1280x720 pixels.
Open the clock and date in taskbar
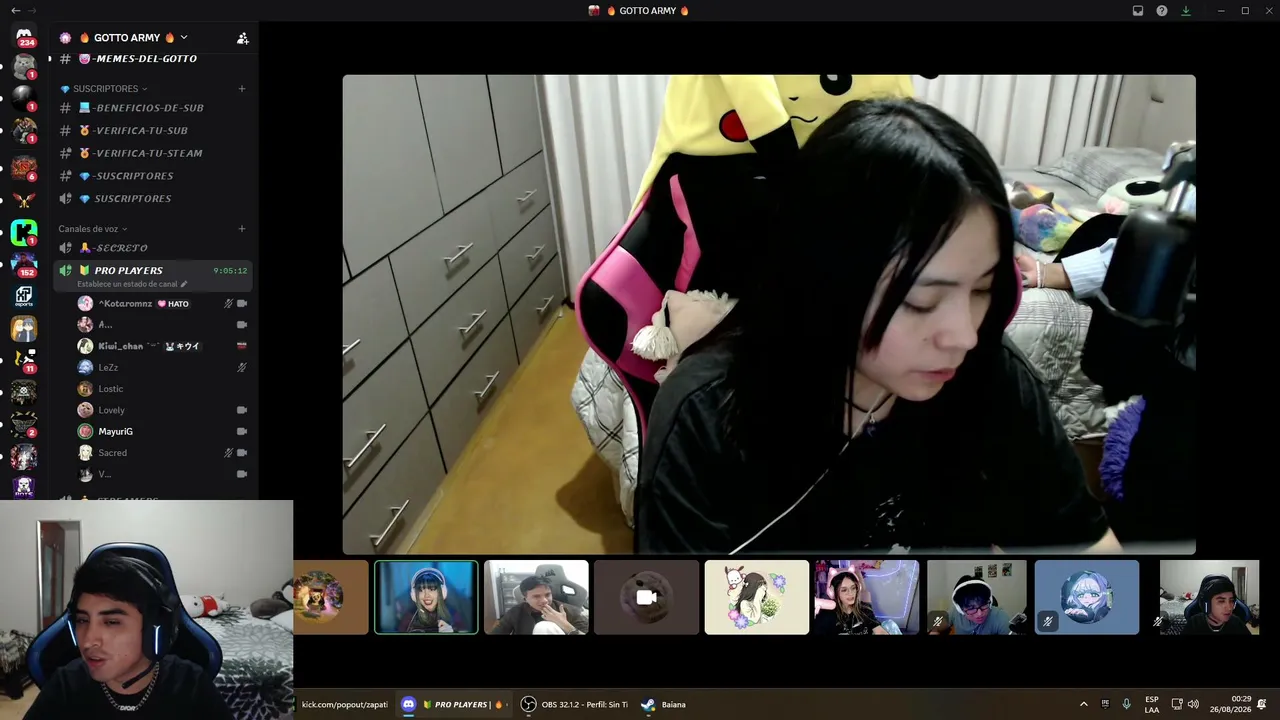(x=1230, y=704)
